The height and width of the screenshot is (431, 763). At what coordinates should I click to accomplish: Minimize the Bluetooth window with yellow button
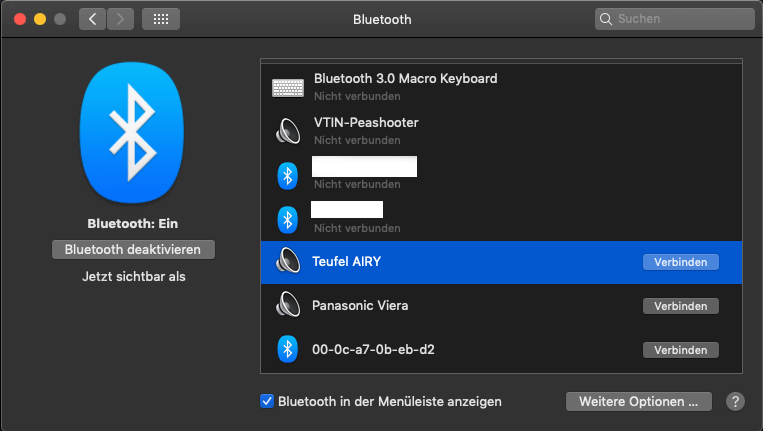tap(40, 19)
